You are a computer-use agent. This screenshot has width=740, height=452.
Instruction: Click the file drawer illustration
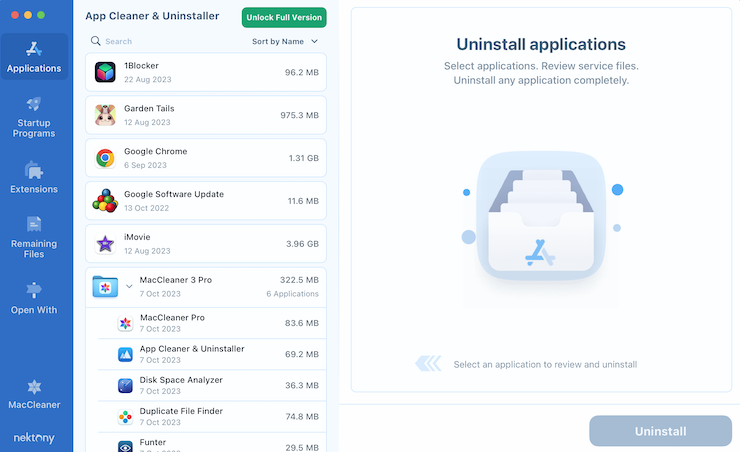pyautogui.click(x=541, y=216)
